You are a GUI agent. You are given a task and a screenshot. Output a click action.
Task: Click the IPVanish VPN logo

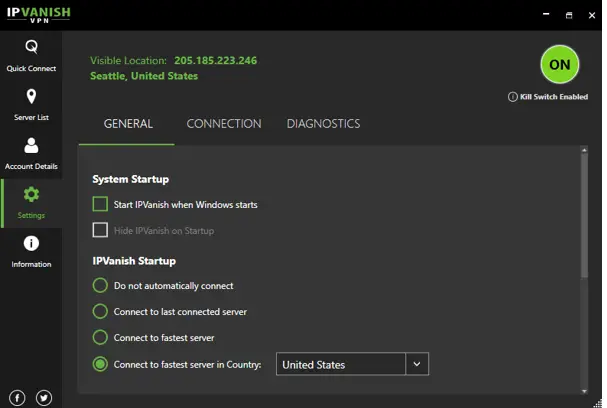[39, 15]
